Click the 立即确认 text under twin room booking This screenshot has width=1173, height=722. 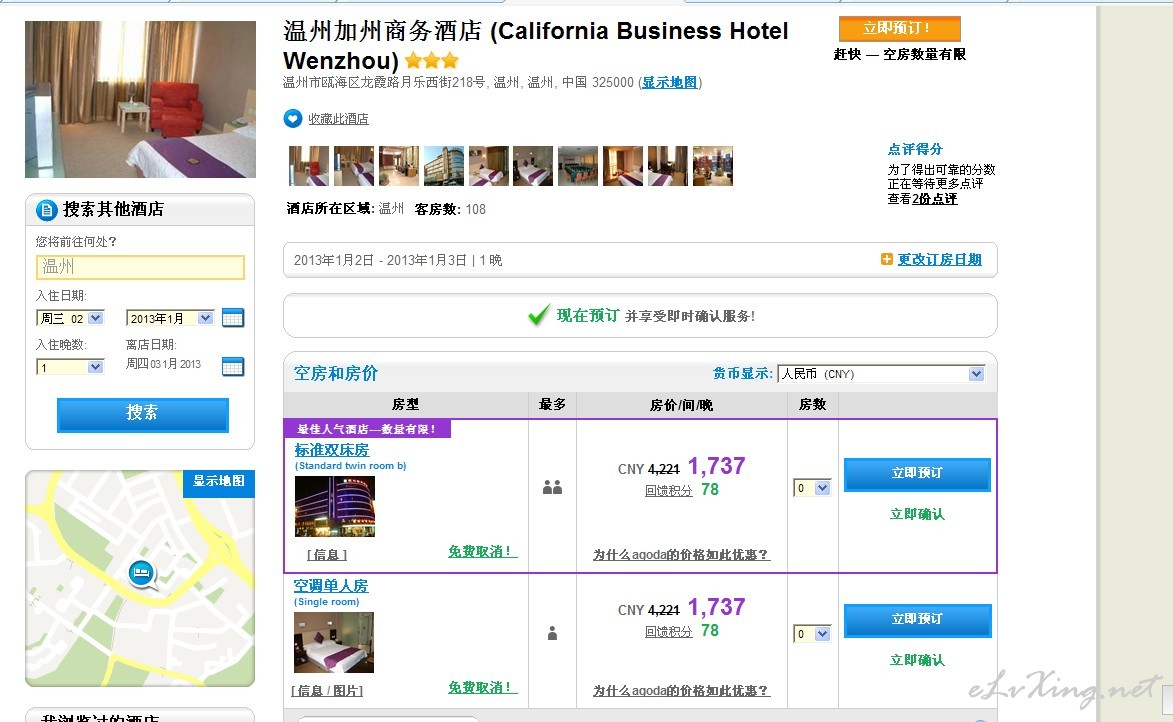[917, 514]
